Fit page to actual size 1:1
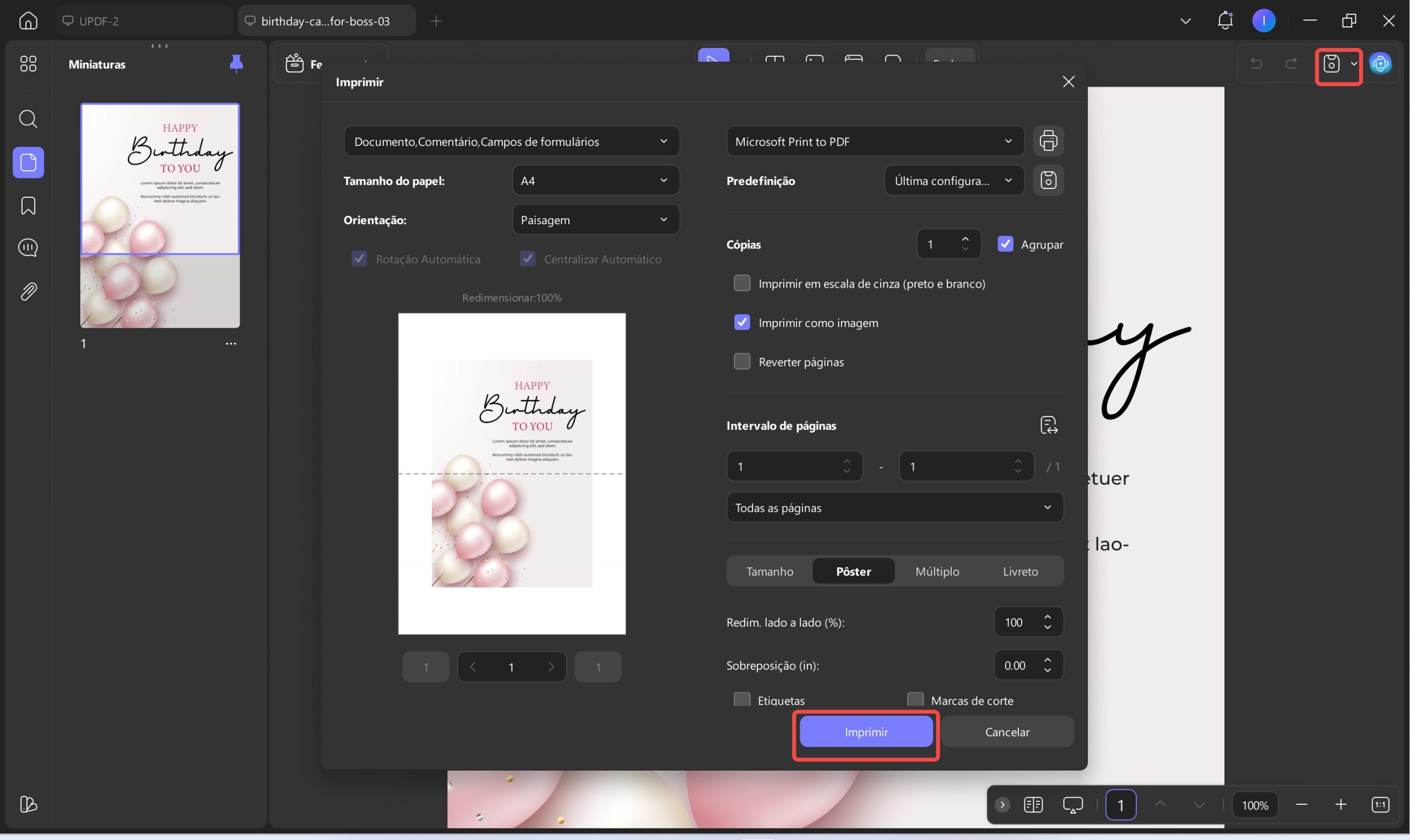 1380,804
